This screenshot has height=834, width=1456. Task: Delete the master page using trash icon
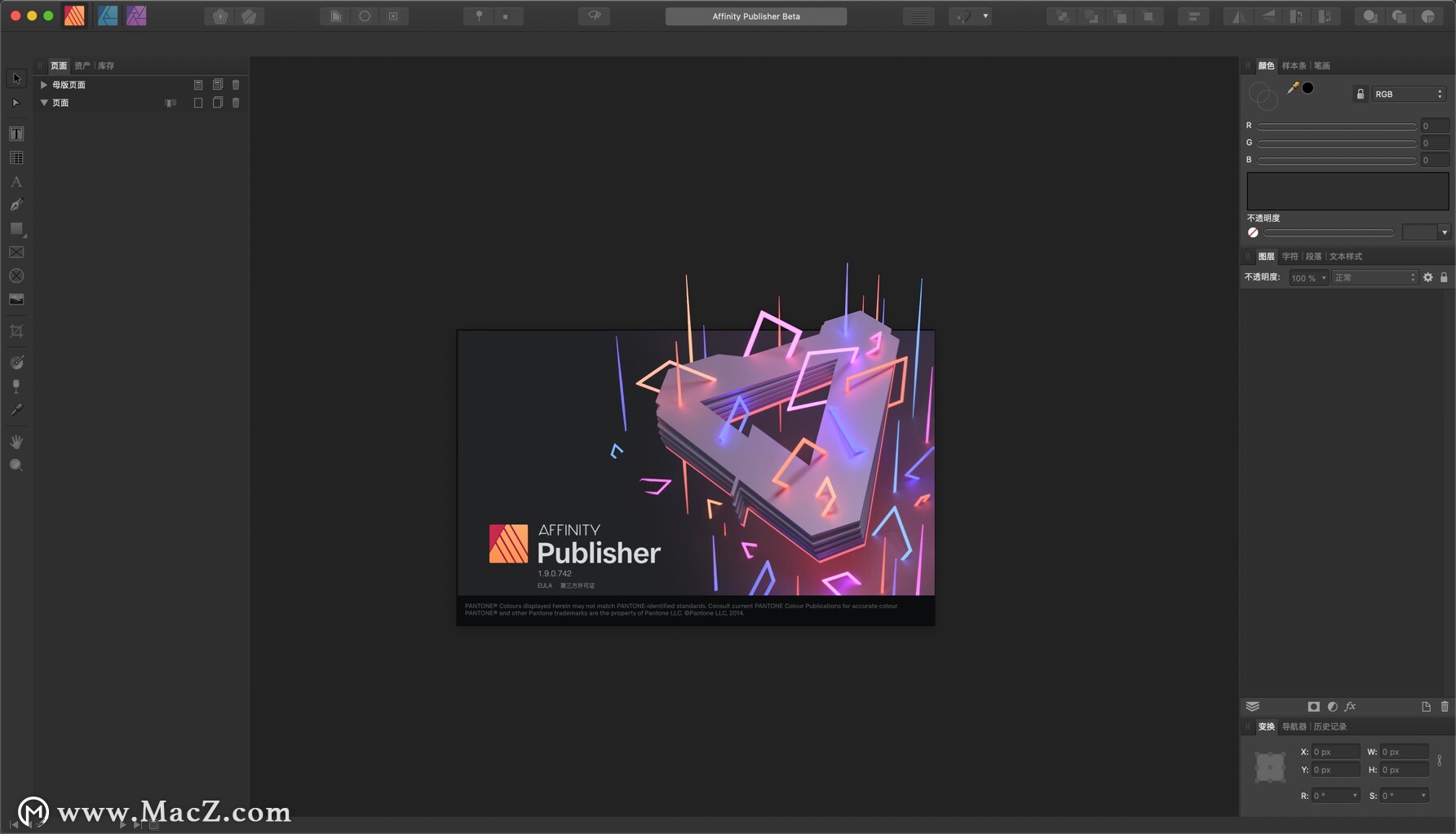tap(236, 85)
